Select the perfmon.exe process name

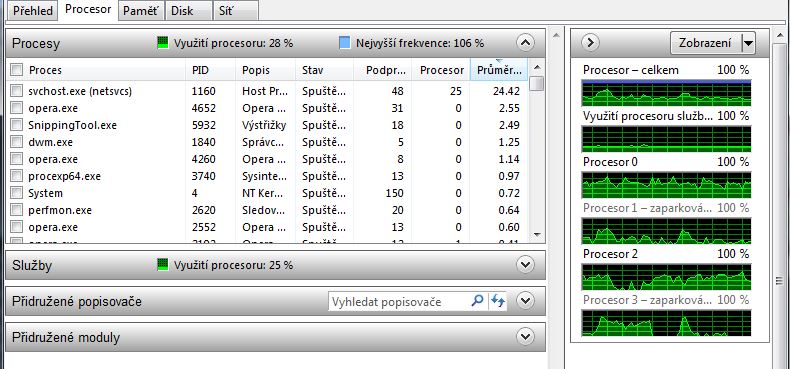click(59, 210)
